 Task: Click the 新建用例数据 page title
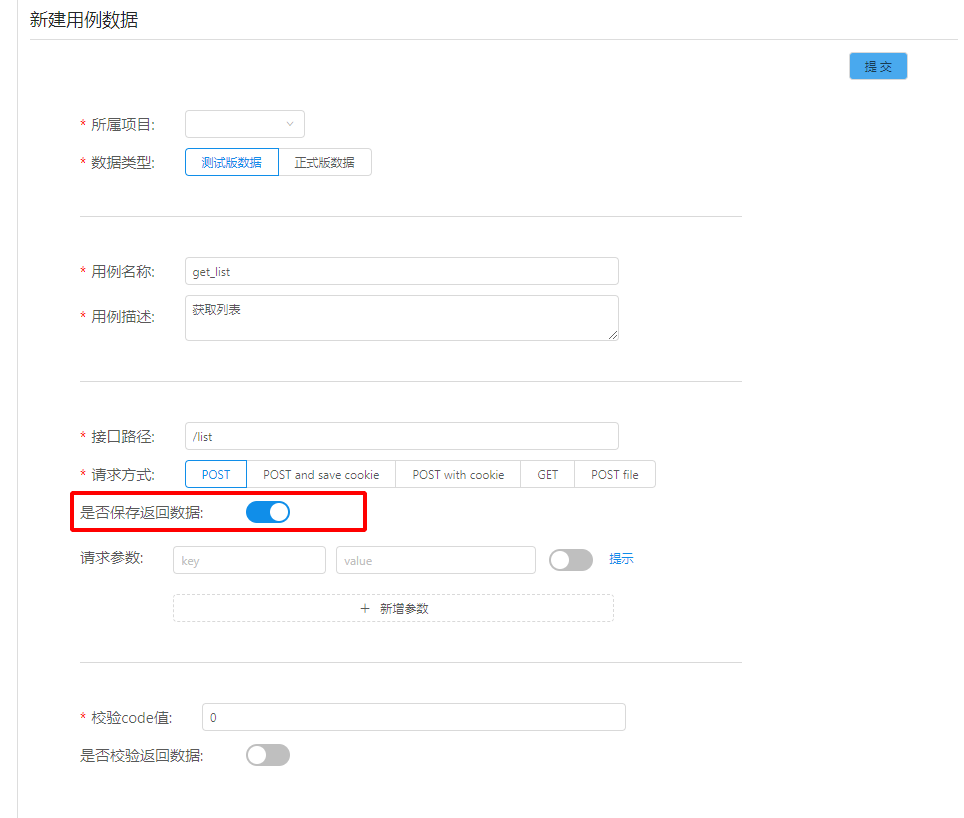tap(84, 20)
